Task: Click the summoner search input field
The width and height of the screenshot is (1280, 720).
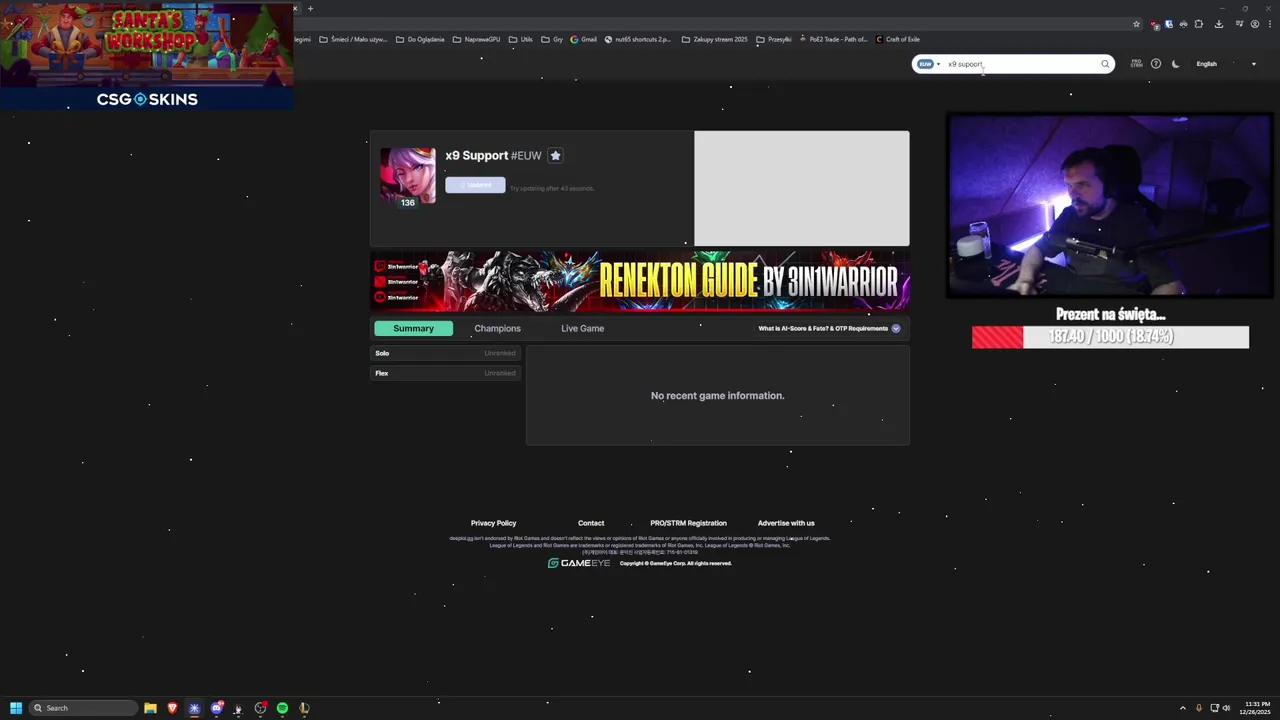Action: (1020, 64)
